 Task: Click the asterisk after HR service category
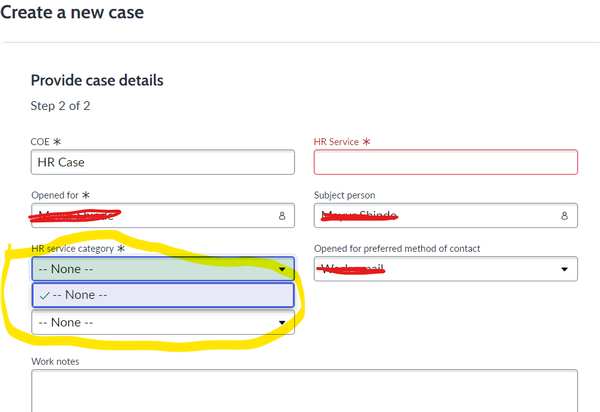[121, 249]
